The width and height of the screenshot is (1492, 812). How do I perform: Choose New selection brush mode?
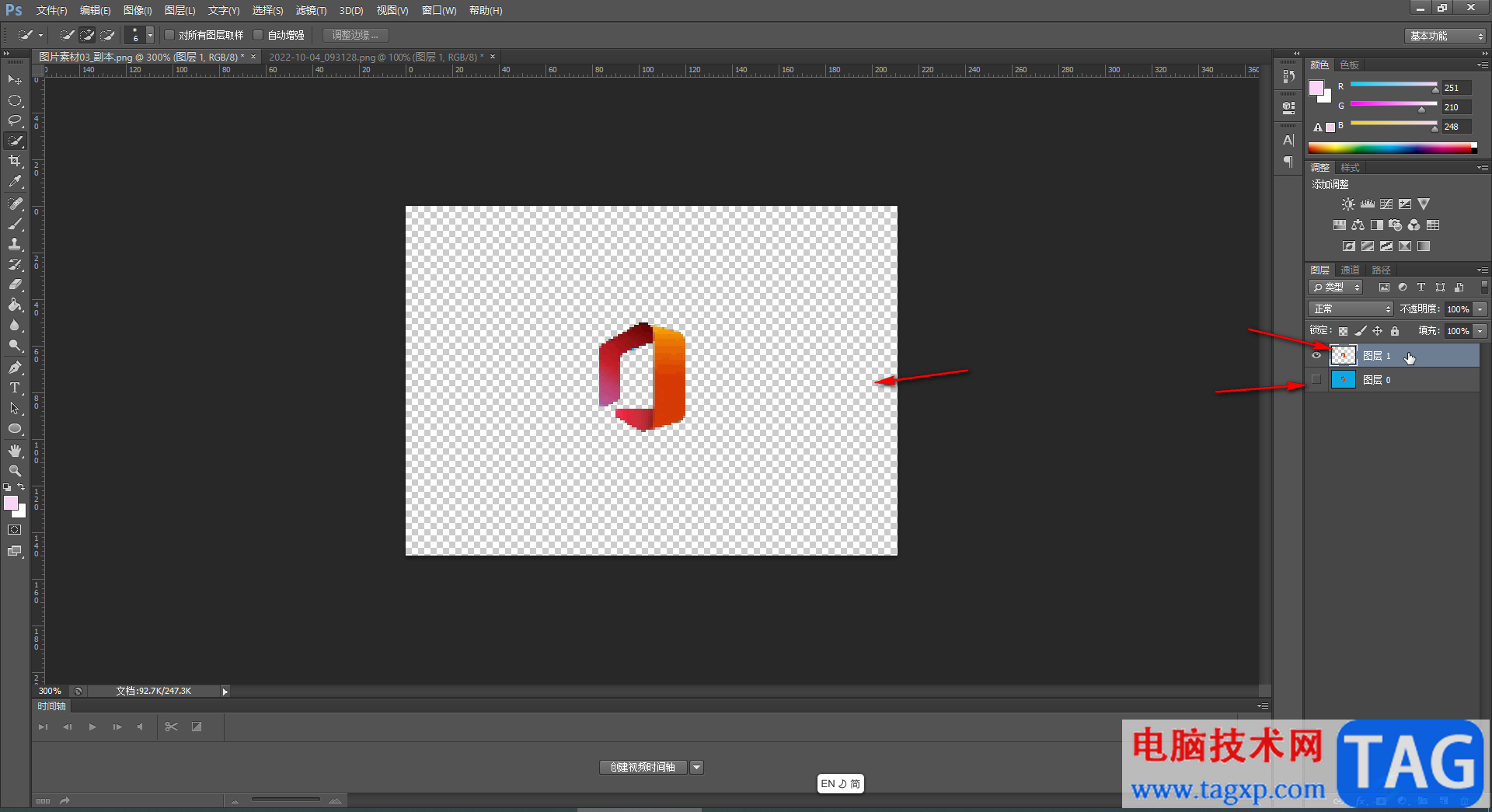tap(68, 35)
